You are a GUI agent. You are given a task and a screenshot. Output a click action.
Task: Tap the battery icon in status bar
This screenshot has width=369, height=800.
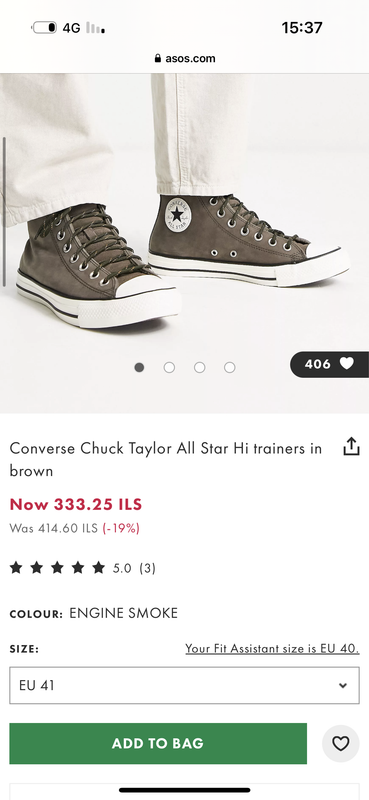point(44,28)
